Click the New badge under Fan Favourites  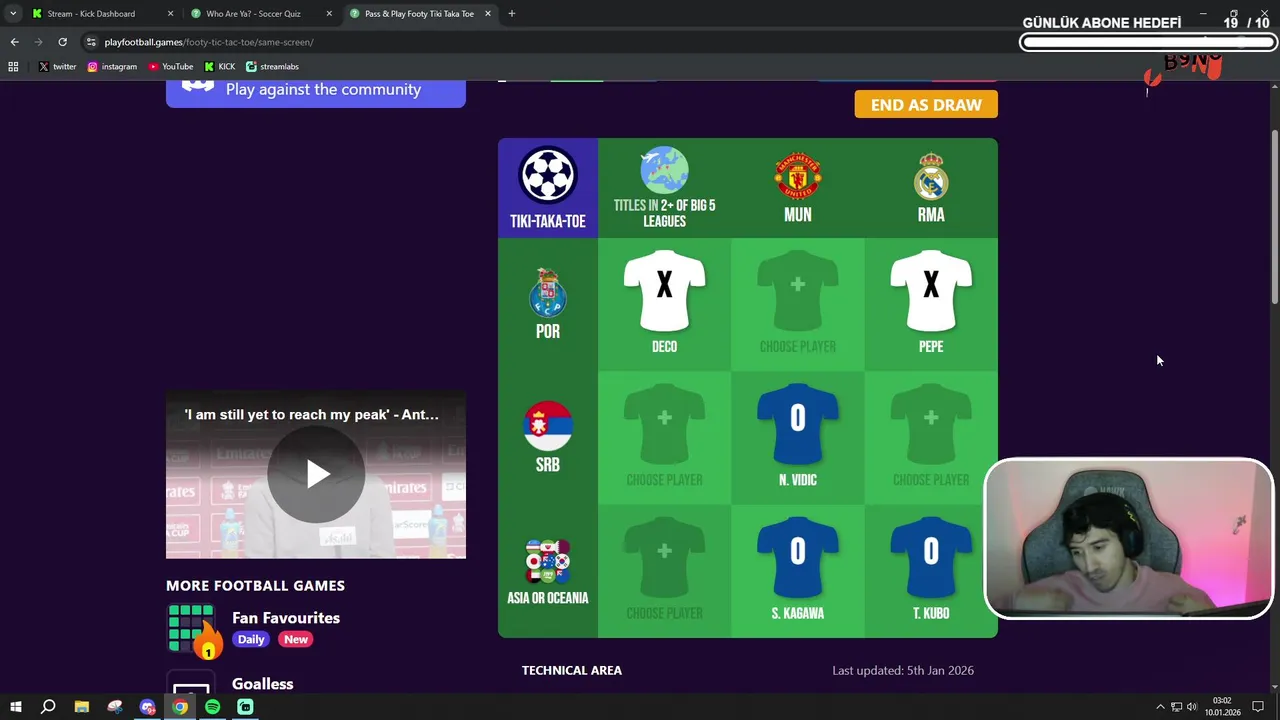pyautogui.click(x=296, y=639)
